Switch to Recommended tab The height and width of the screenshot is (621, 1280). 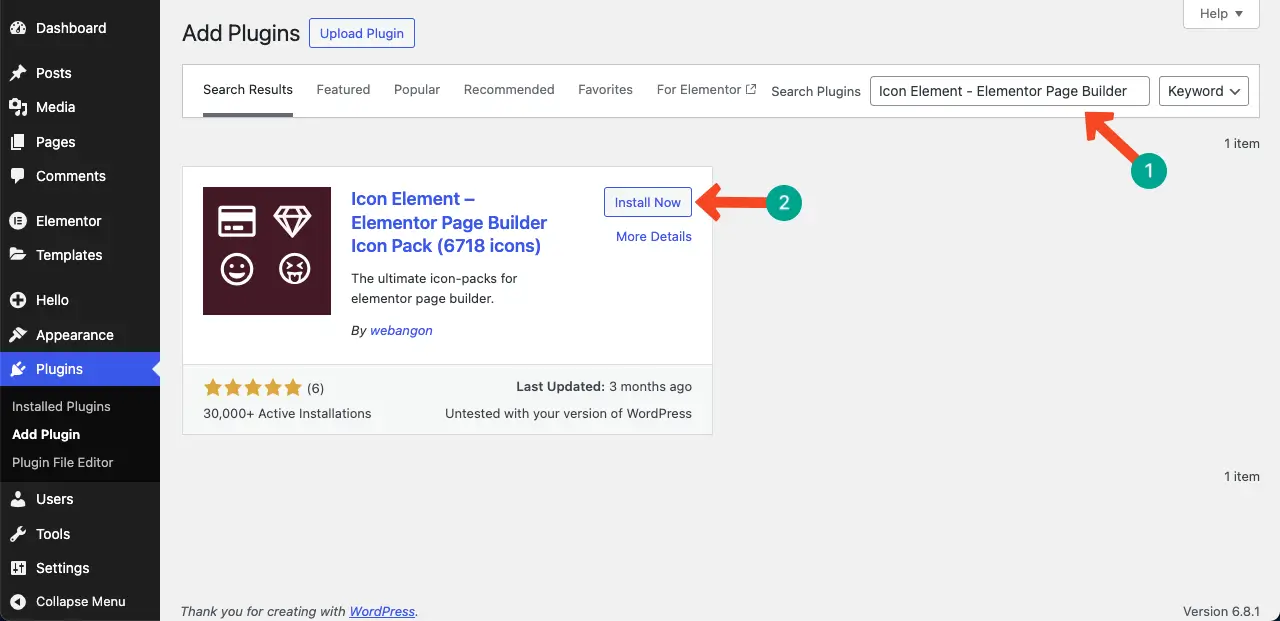point(509,90)
